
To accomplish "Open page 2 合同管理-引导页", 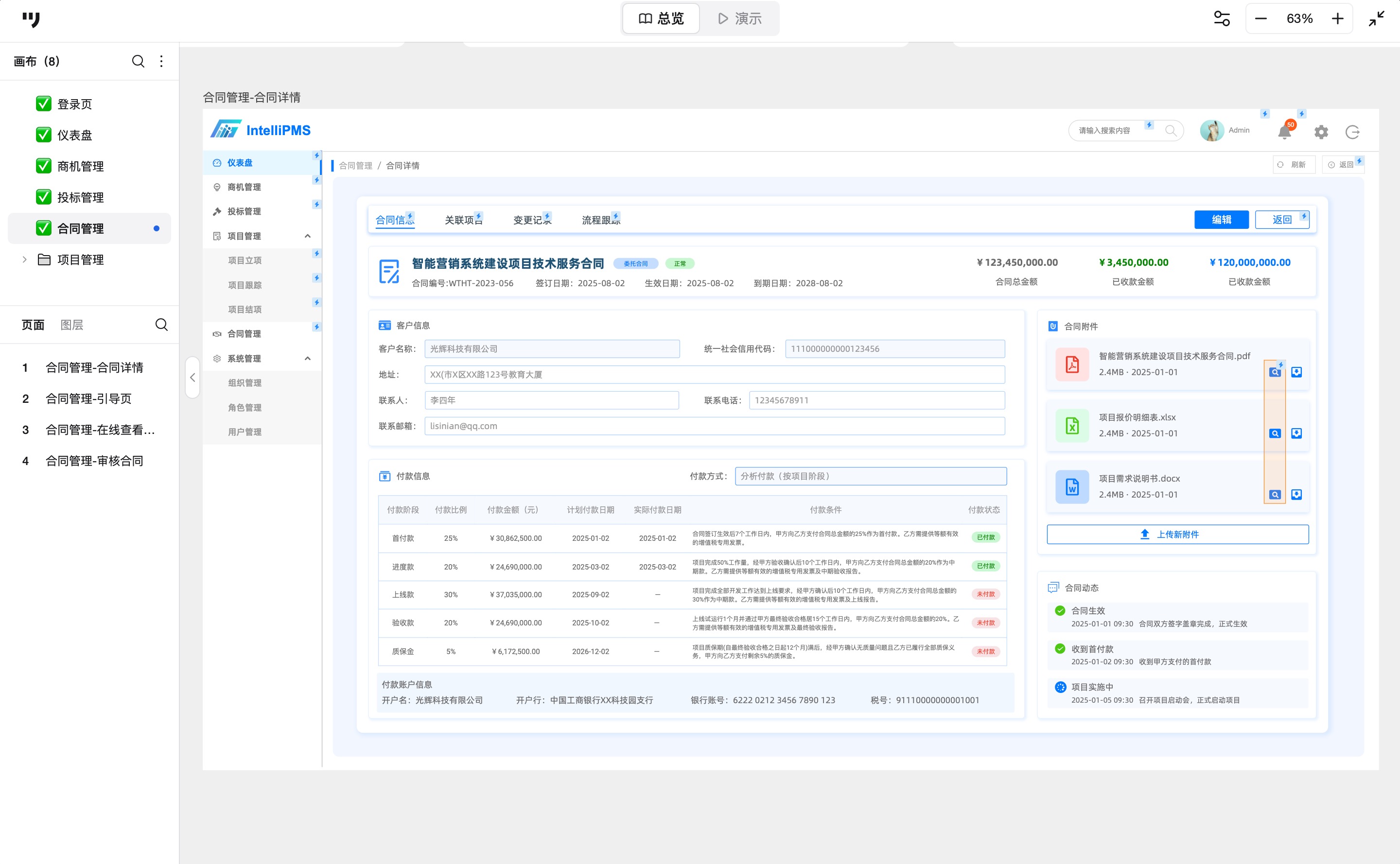I will coord(88,398).
